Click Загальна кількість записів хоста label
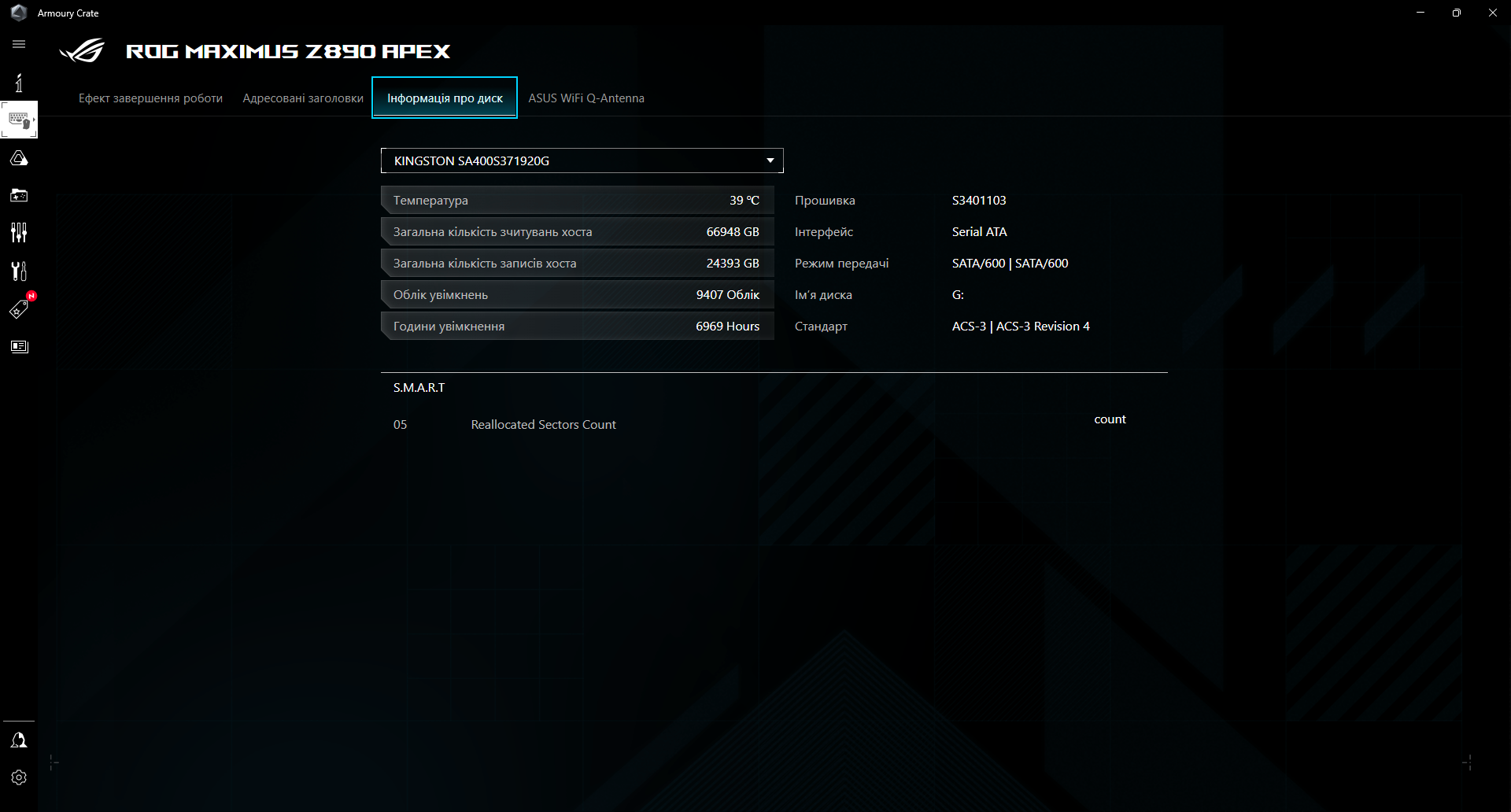The width and height of the screenshot is (1511, 812). click(485, 264)
